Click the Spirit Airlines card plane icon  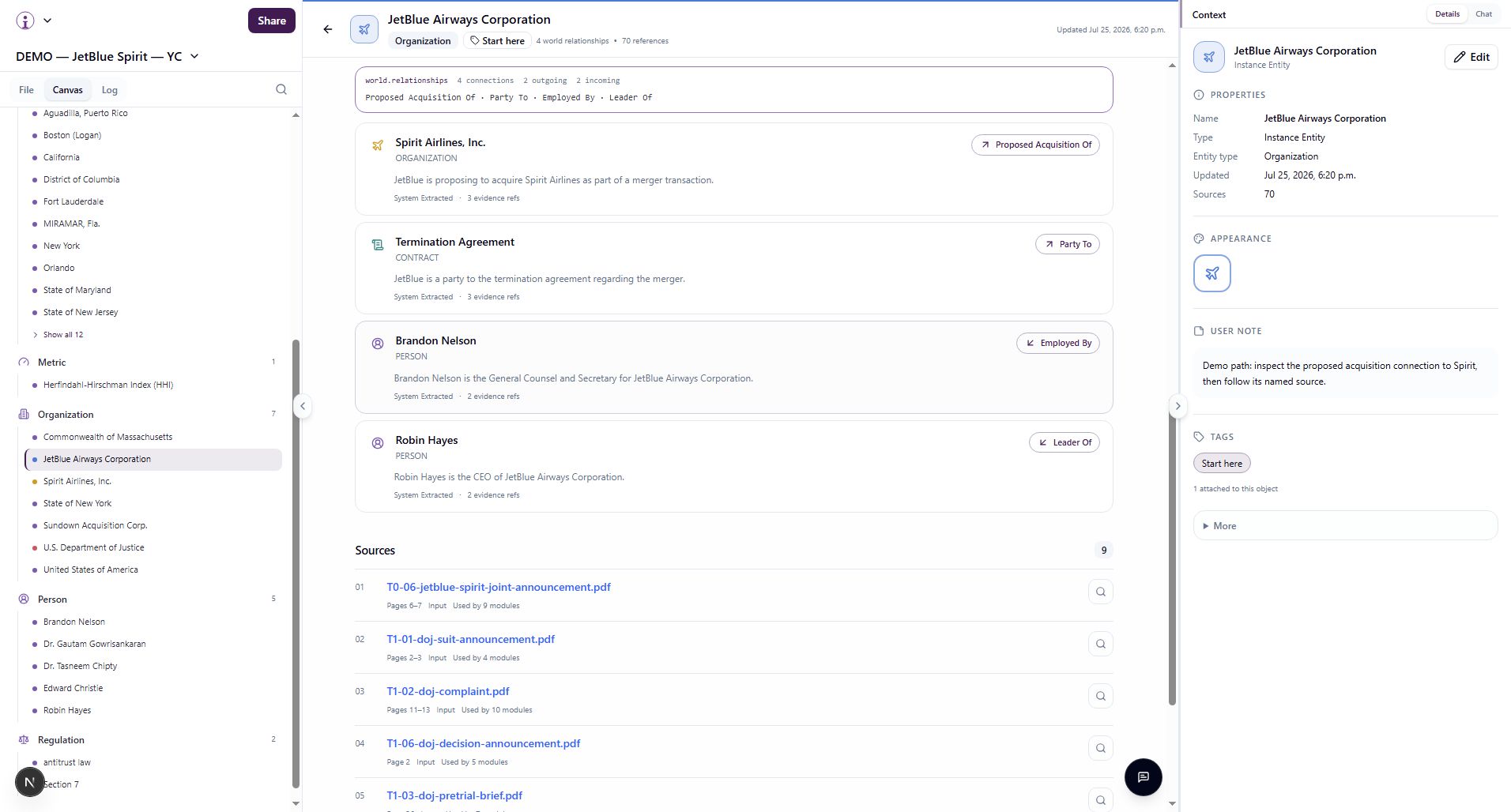click(378, 145)
